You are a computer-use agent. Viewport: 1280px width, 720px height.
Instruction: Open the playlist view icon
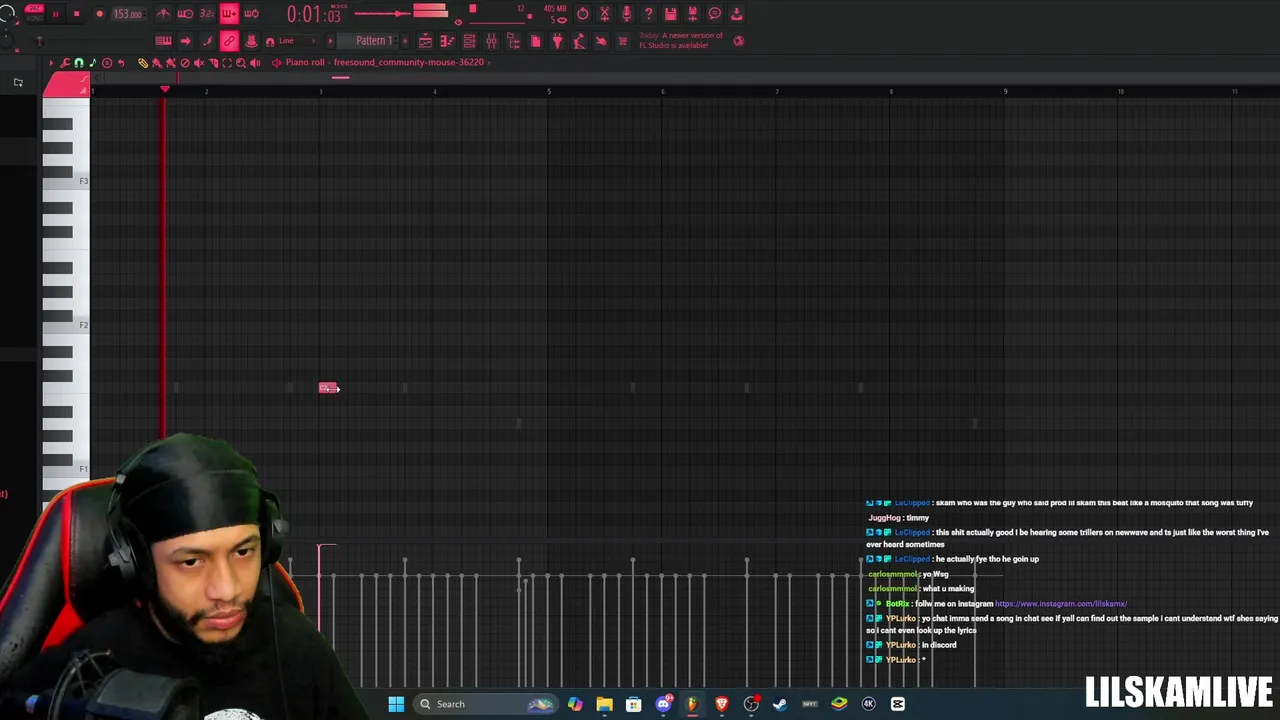click(x=425, y=41)
